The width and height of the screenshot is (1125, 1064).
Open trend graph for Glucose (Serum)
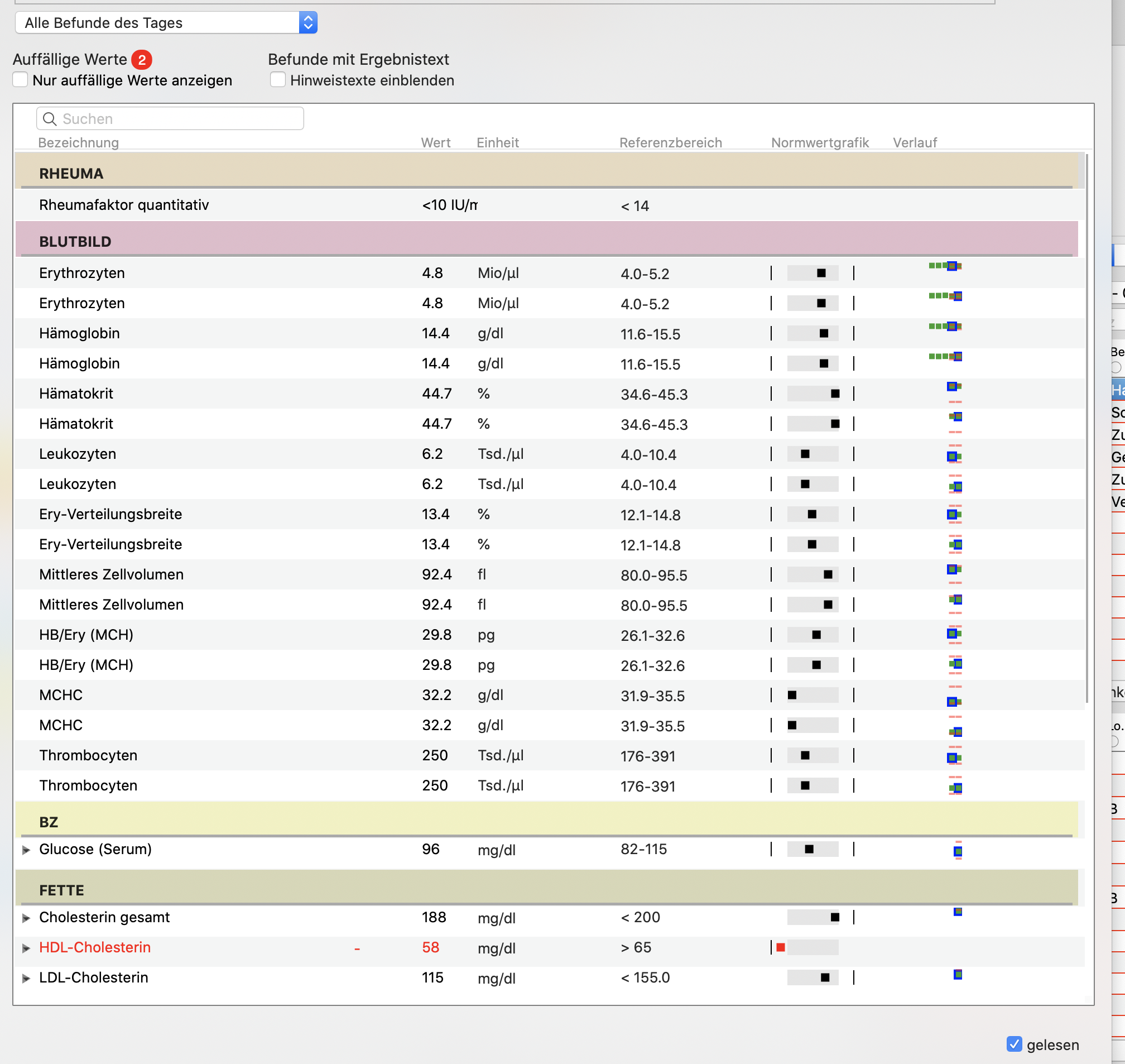point(958,850)
